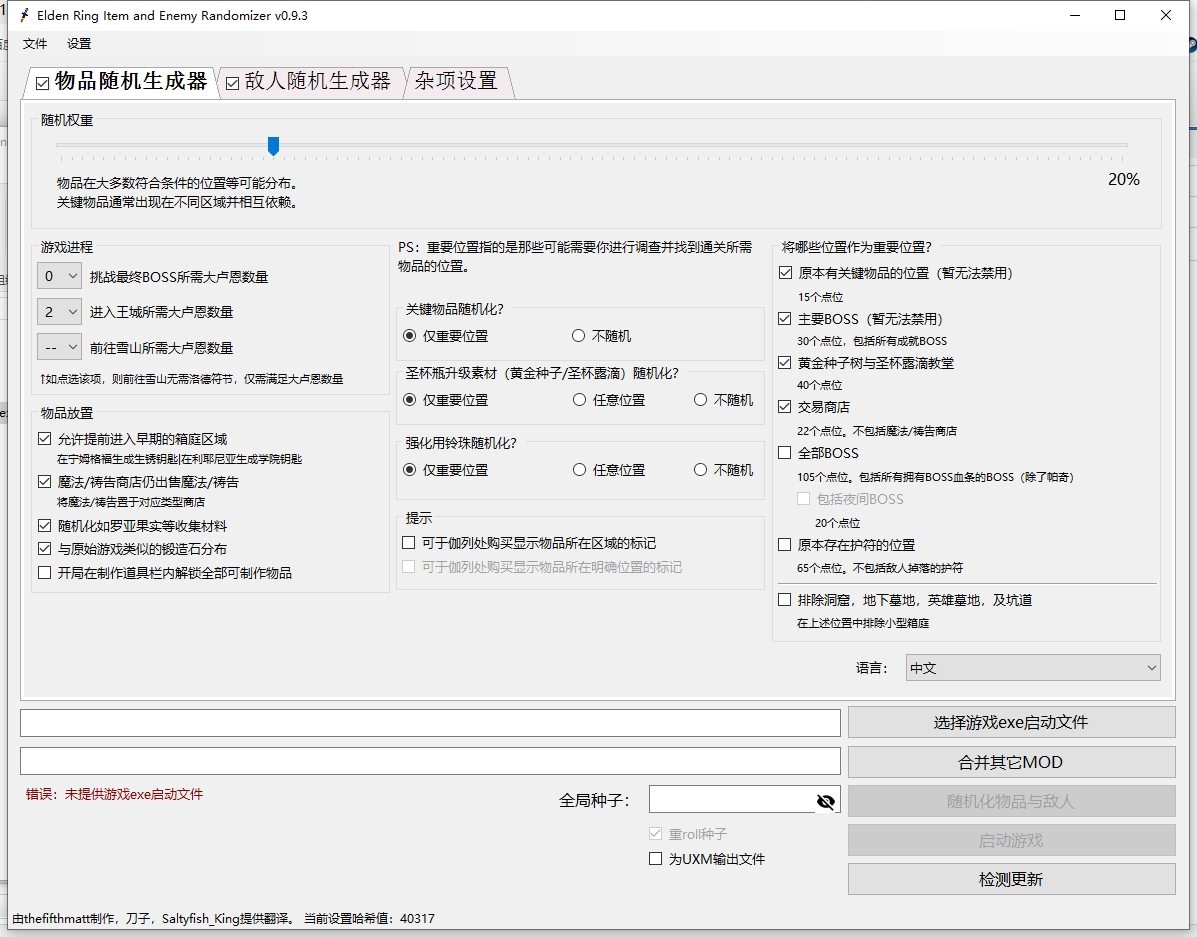The image size is (1197, 937).
Task: Enable 排除洞窟，地下墓地 checkbox
Action: click(785, 599)
